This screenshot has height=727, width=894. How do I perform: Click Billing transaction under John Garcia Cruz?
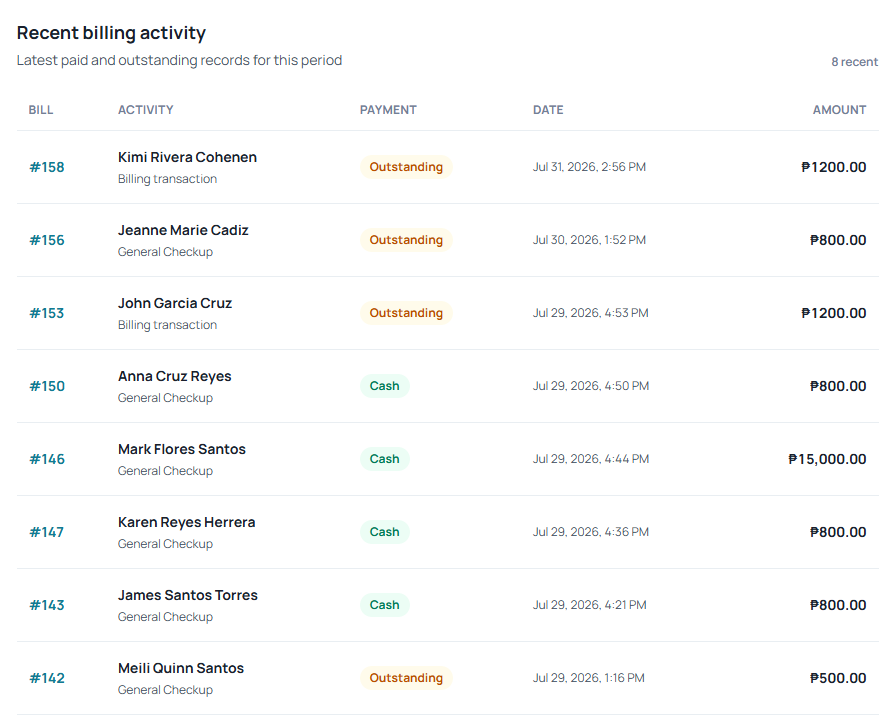coord(167,325)
